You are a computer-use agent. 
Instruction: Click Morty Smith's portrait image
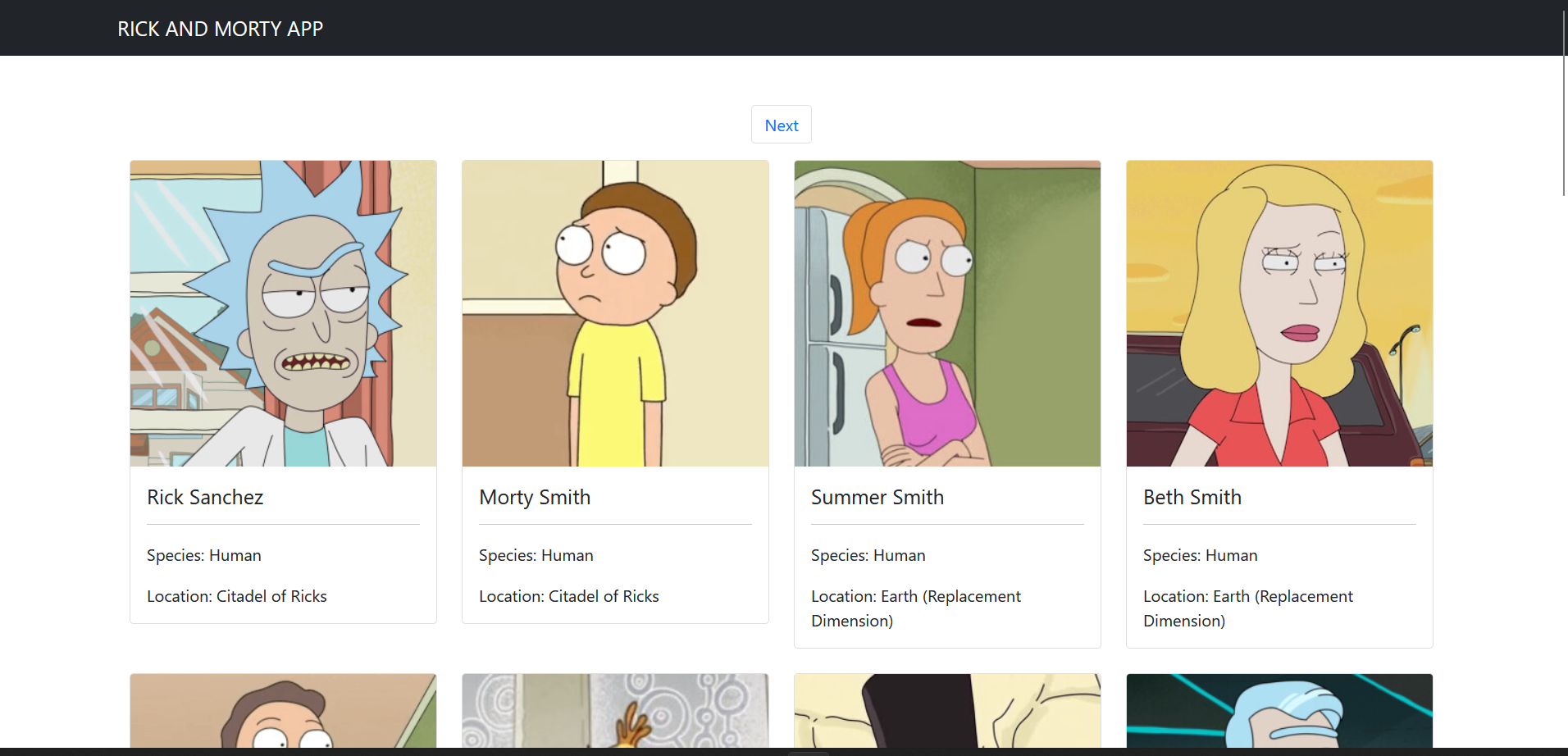tap(615, 313)
